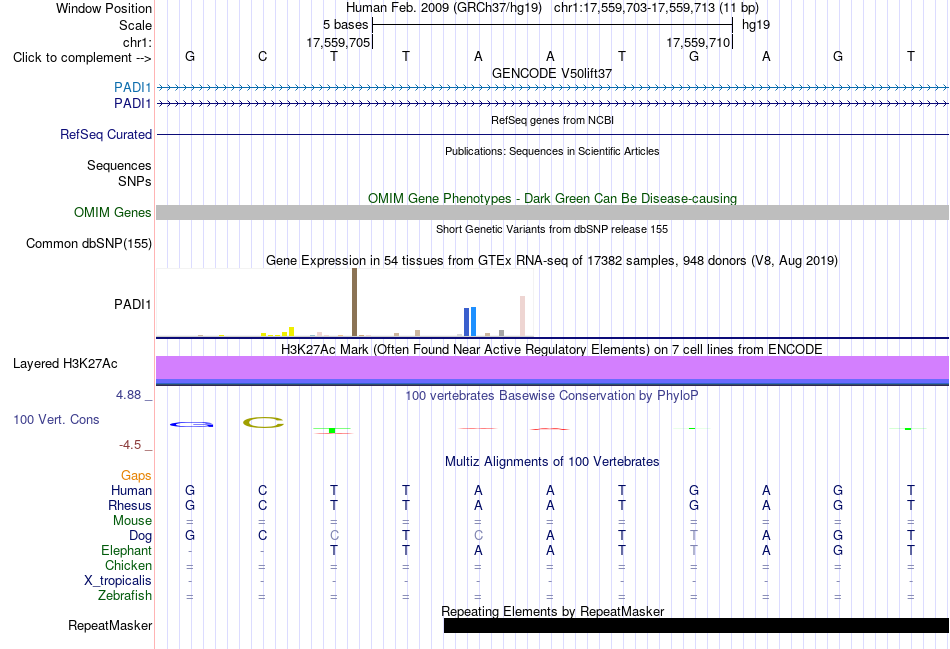Click the OMIM Genes track label

click(112, 213)
